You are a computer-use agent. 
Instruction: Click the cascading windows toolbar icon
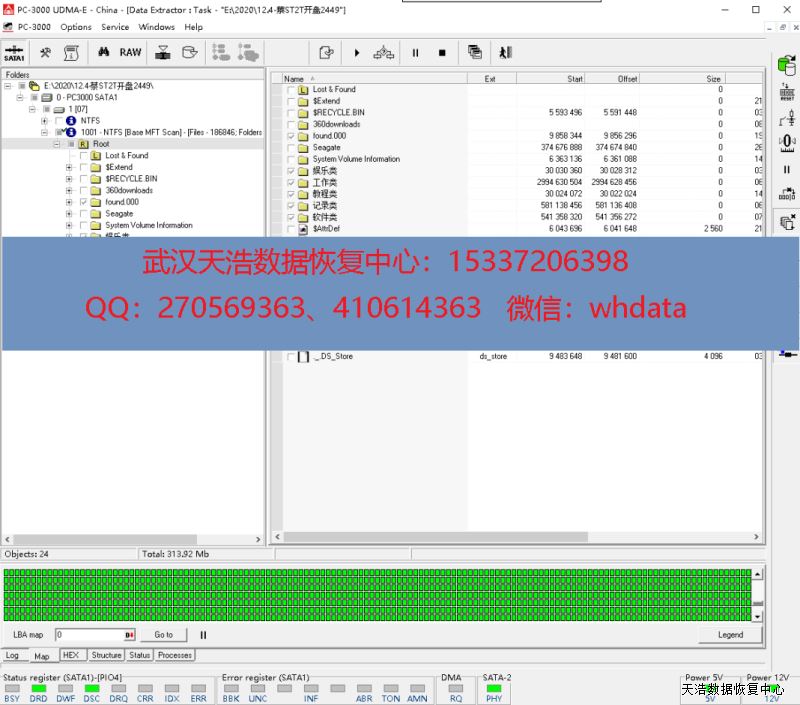point(474,52)
